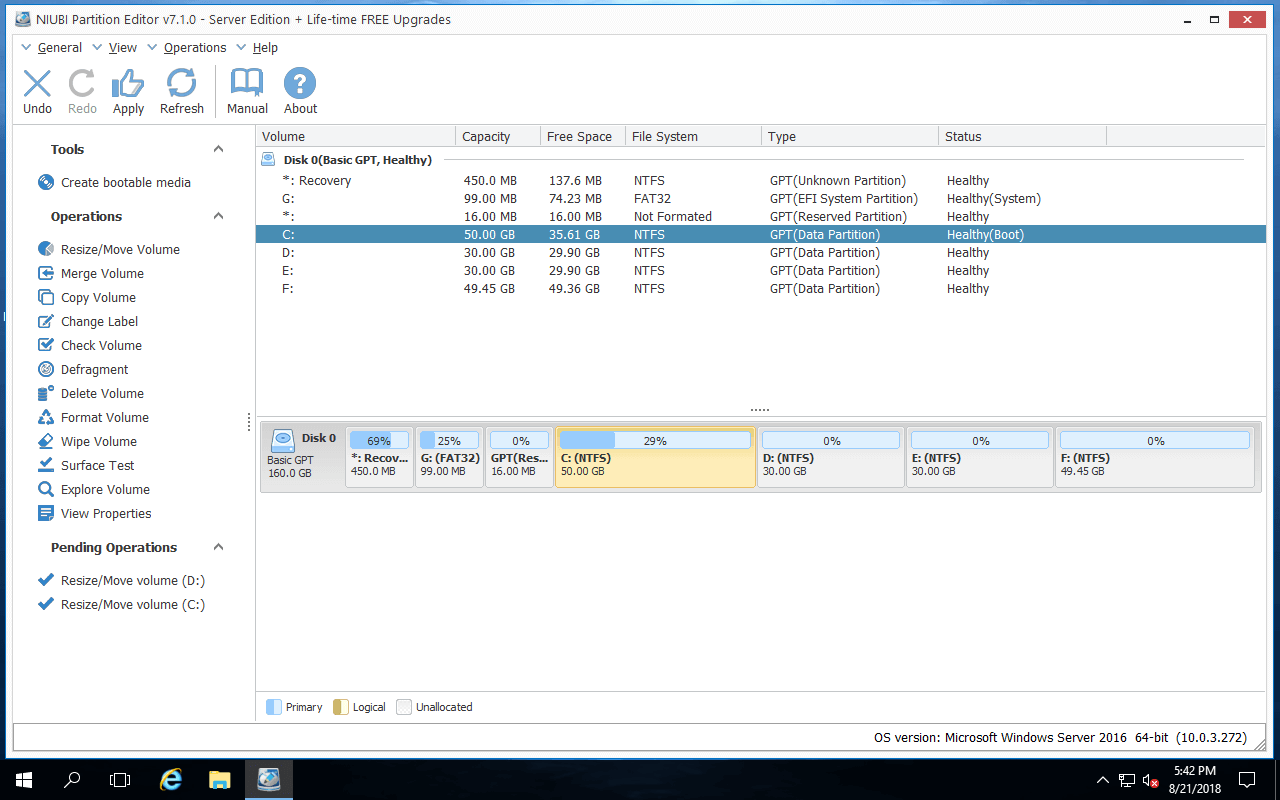Collapse the Pending Operations section

[x=218, y=547]
